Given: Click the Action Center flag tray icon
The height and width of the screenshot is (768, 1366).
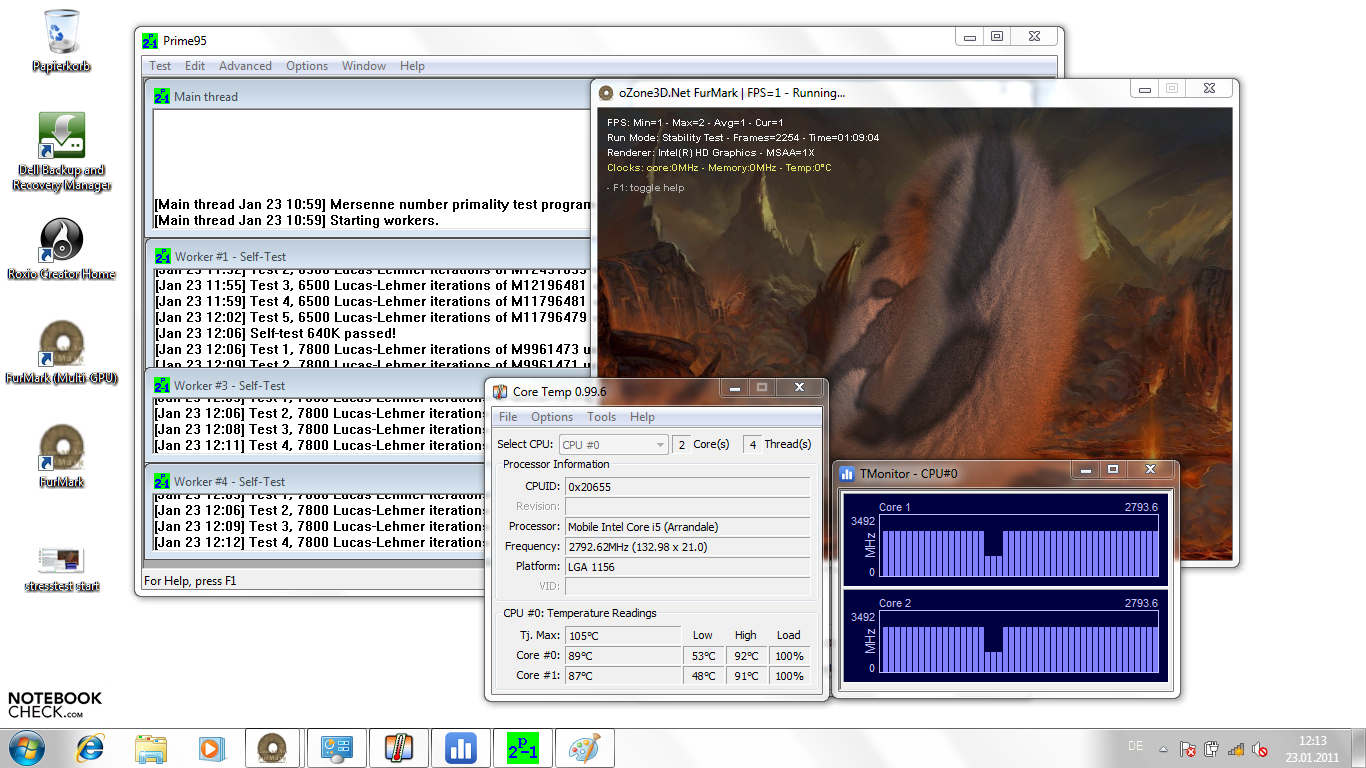Looking at the screenshot, I should [1187, 749].
